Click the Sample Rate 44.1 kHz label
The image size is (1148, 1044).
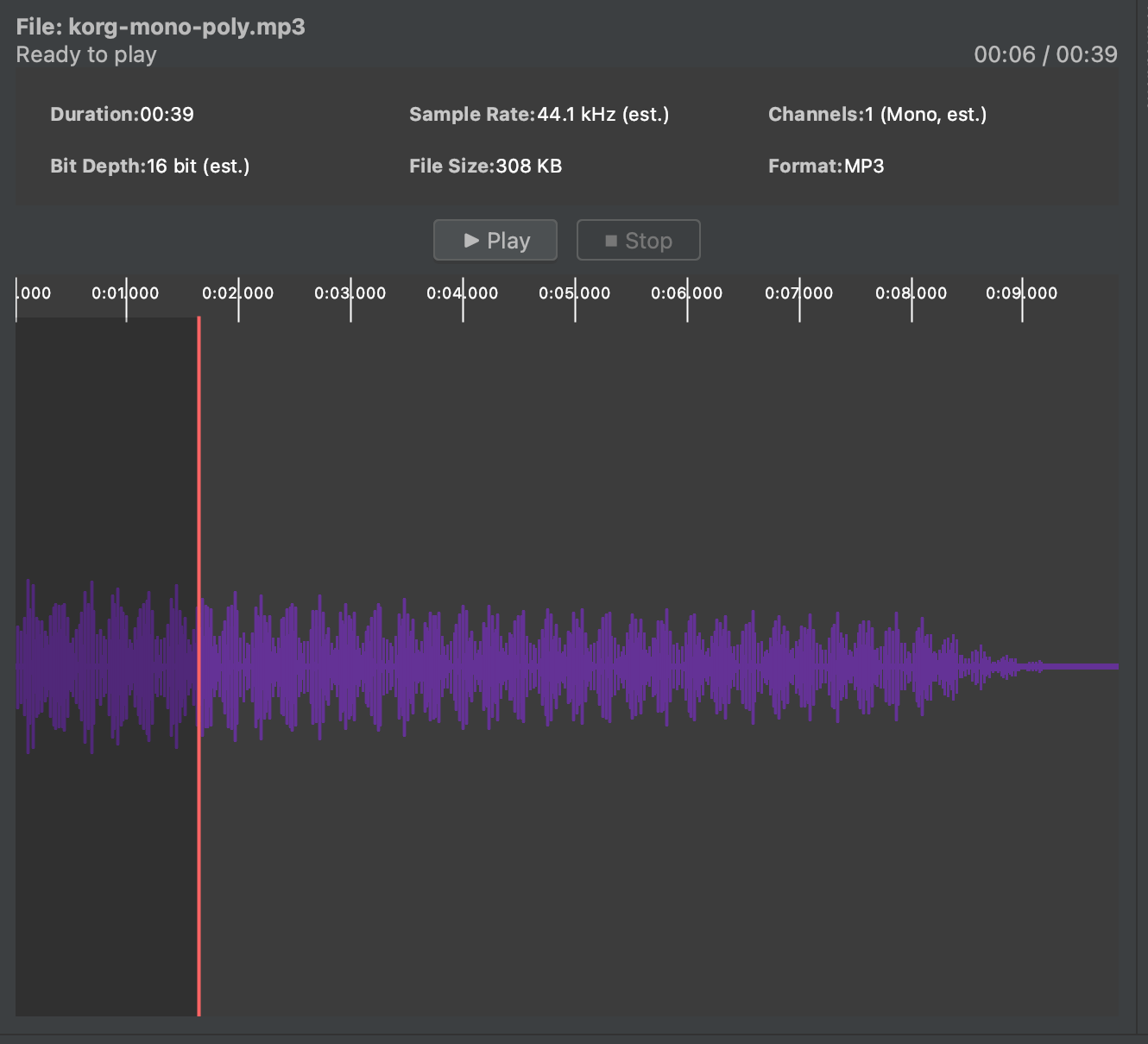click(x=539, y=114)
